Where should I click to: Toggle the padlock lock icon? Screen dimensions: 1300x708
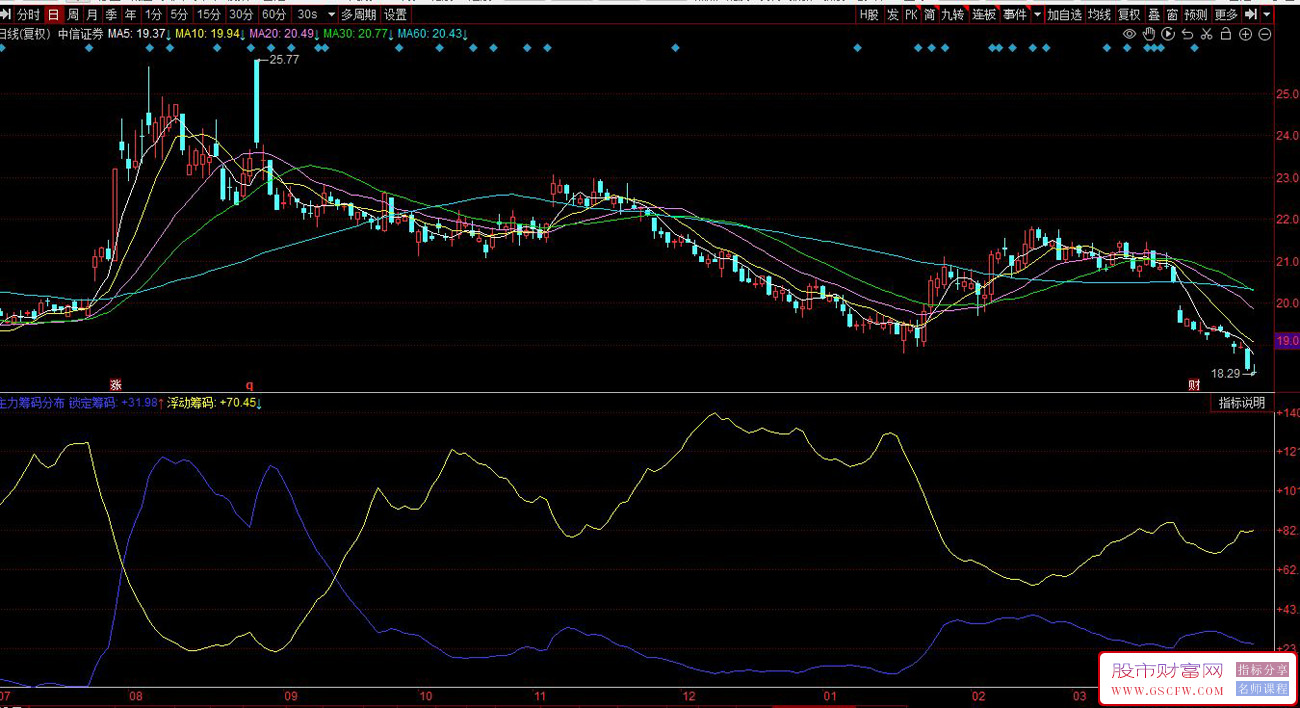(x=1226, y=34)
